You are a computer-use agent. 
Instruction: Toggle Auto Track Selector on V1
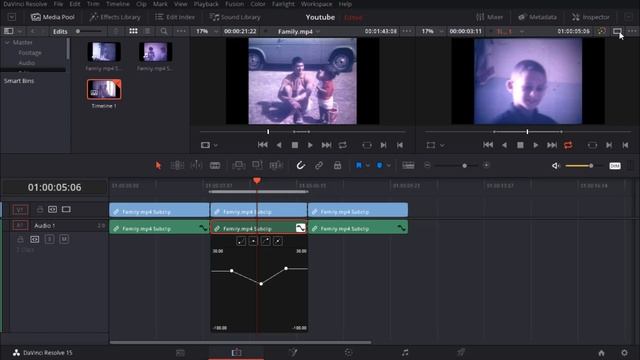tap(53, 209)
